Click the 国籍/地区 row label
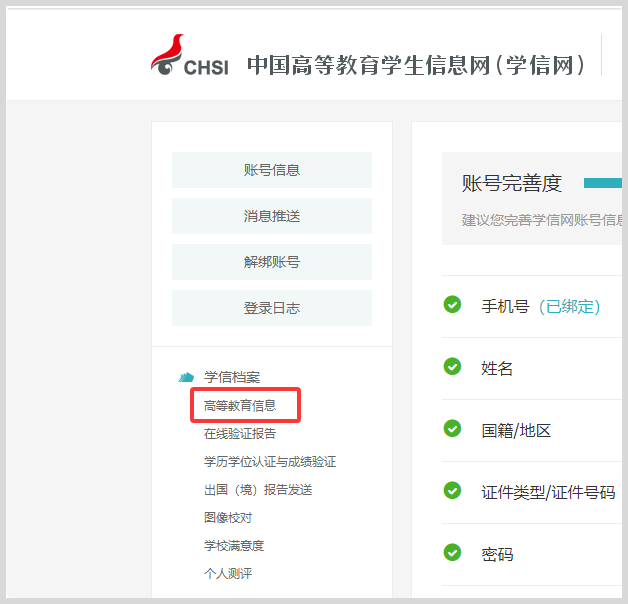628x604 pixels. click(516, 431)
